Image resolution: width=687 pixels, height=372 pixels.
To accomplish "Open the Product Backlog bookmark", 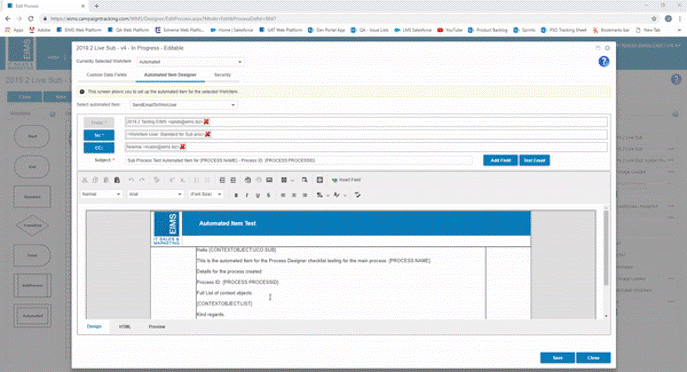I will click(x=488, y=30).
